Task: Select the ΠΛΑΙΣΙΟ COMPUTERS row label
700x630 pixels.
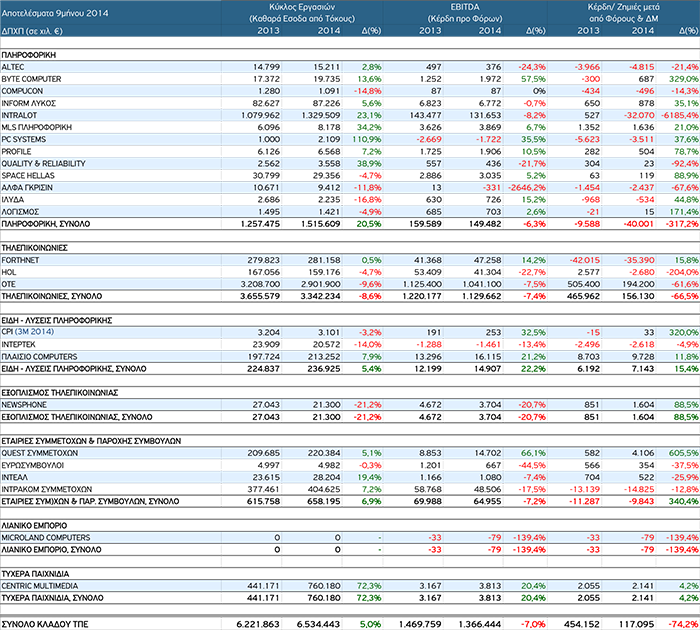Action: pyautogui.click(x=39, y=357)
